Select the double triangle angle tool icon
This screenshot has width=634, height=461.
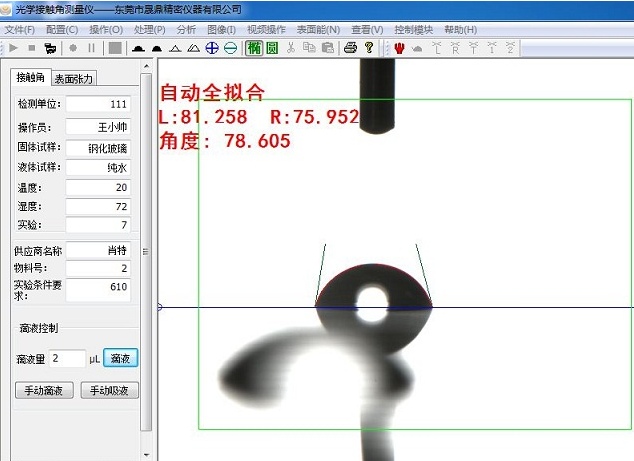tap(193, 49)
